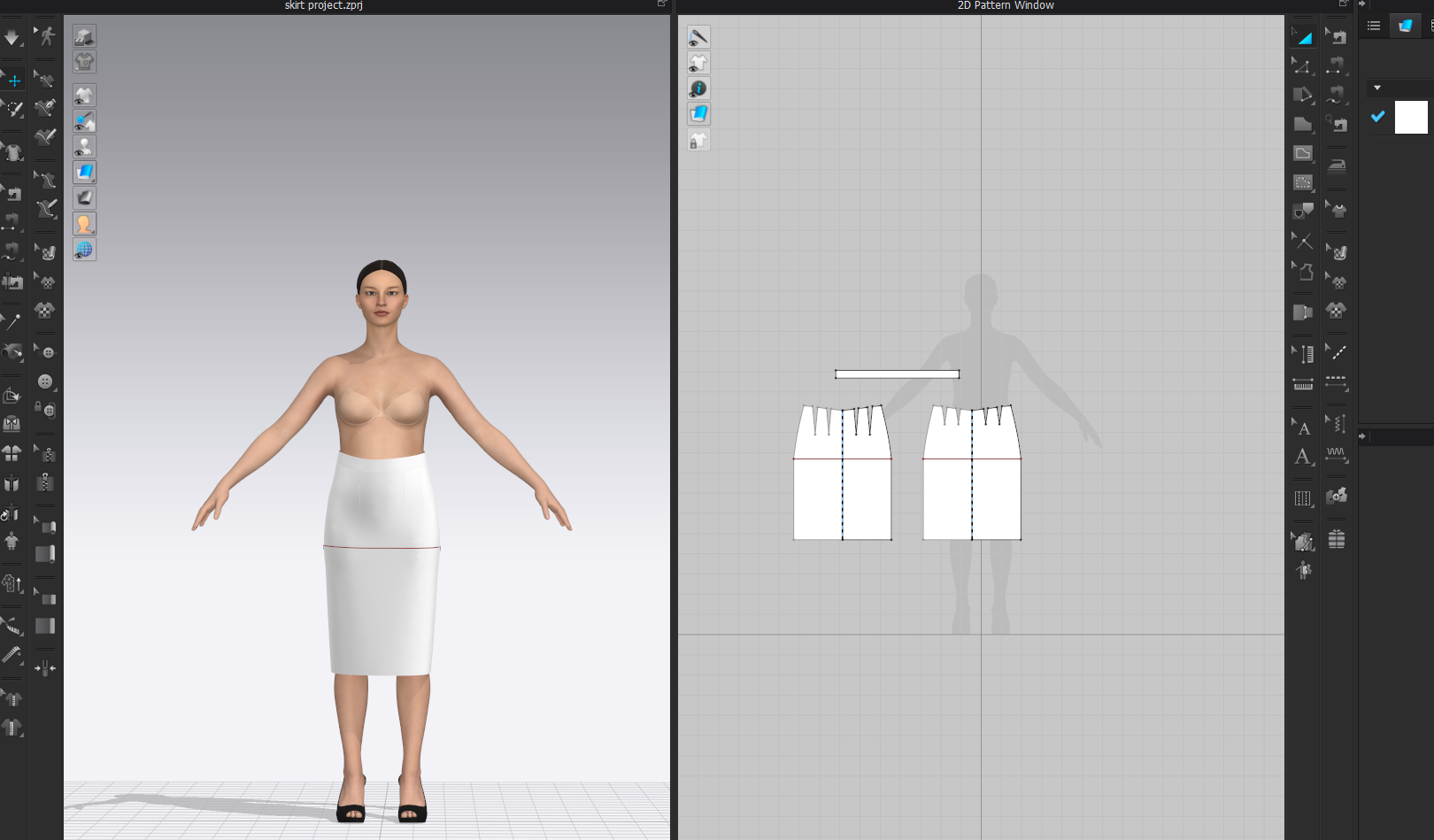The image size is (1434, 840).
Task: Toggle sewing line visibility in the 2D window
Action: click(698, 37)
